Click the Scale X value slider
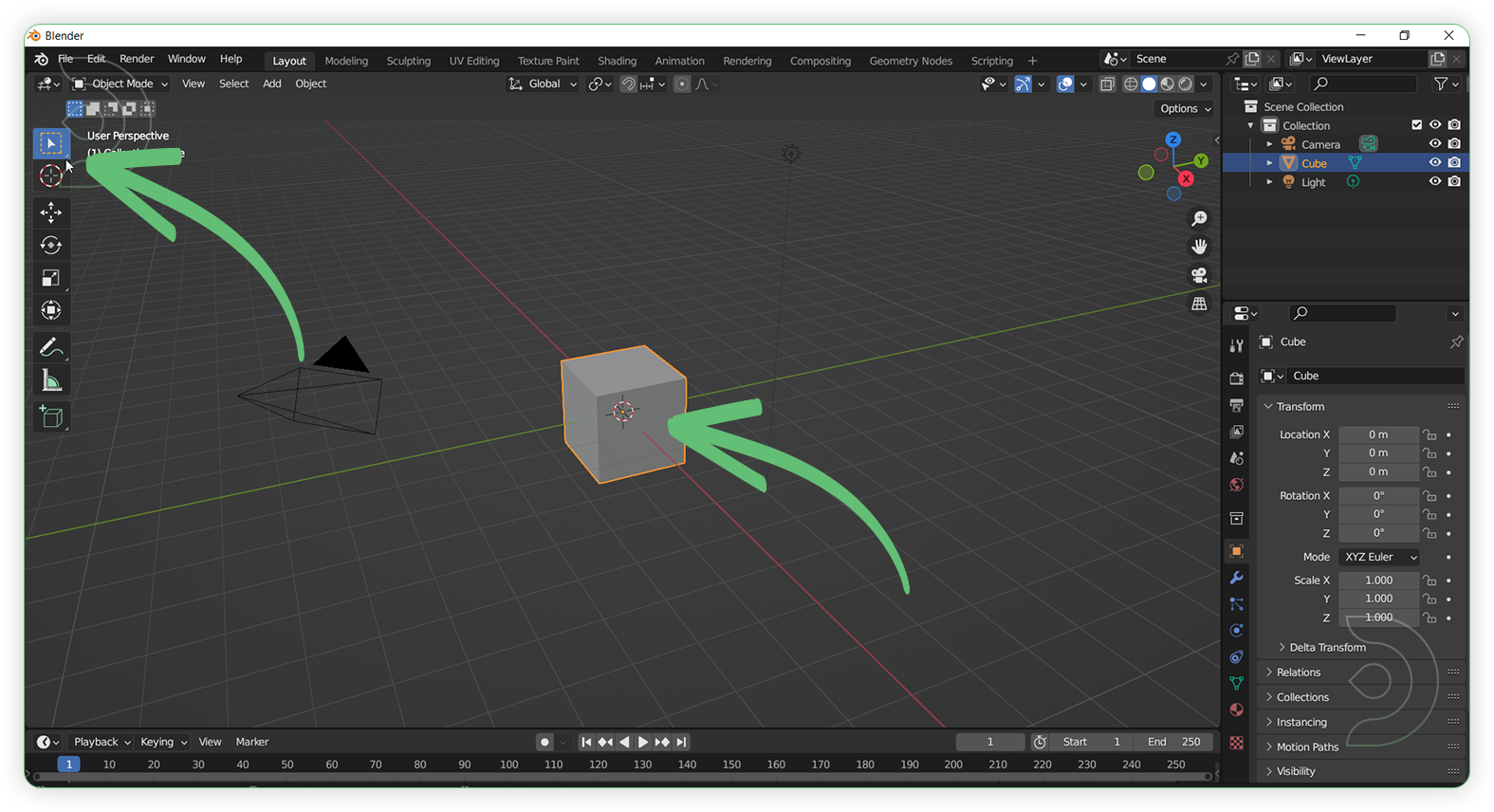 point(1378,581)
